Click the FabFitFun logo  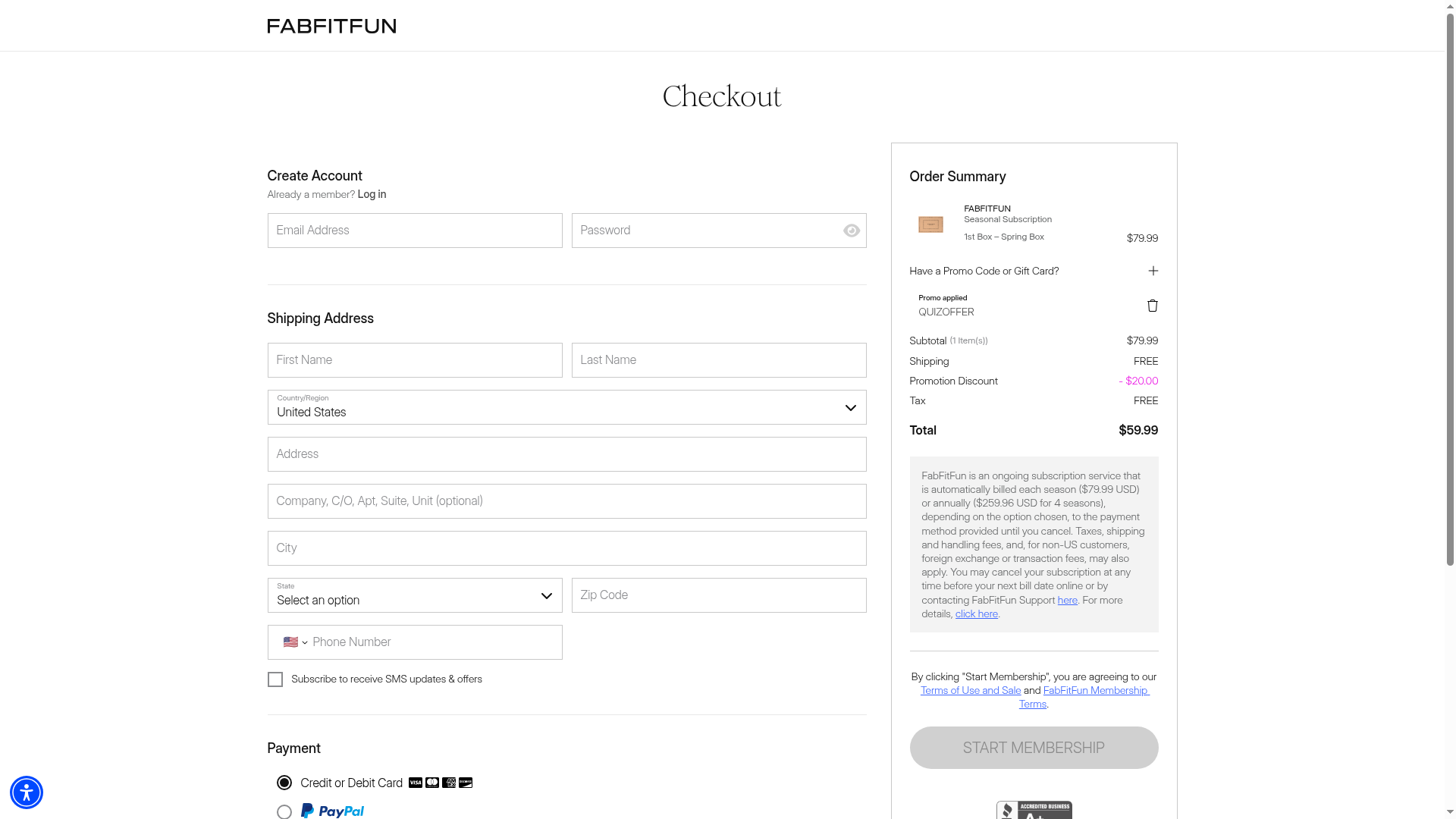pyautogui.click(x=331, y=27)
